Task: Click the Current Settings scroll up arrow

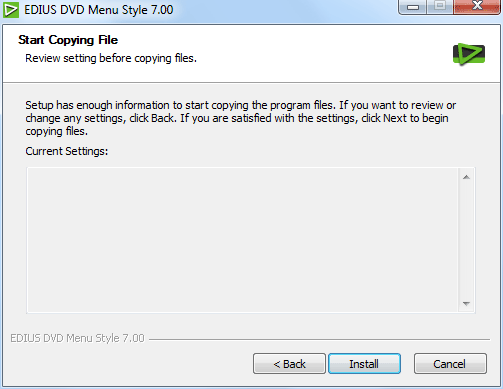Action: (466, 177)
